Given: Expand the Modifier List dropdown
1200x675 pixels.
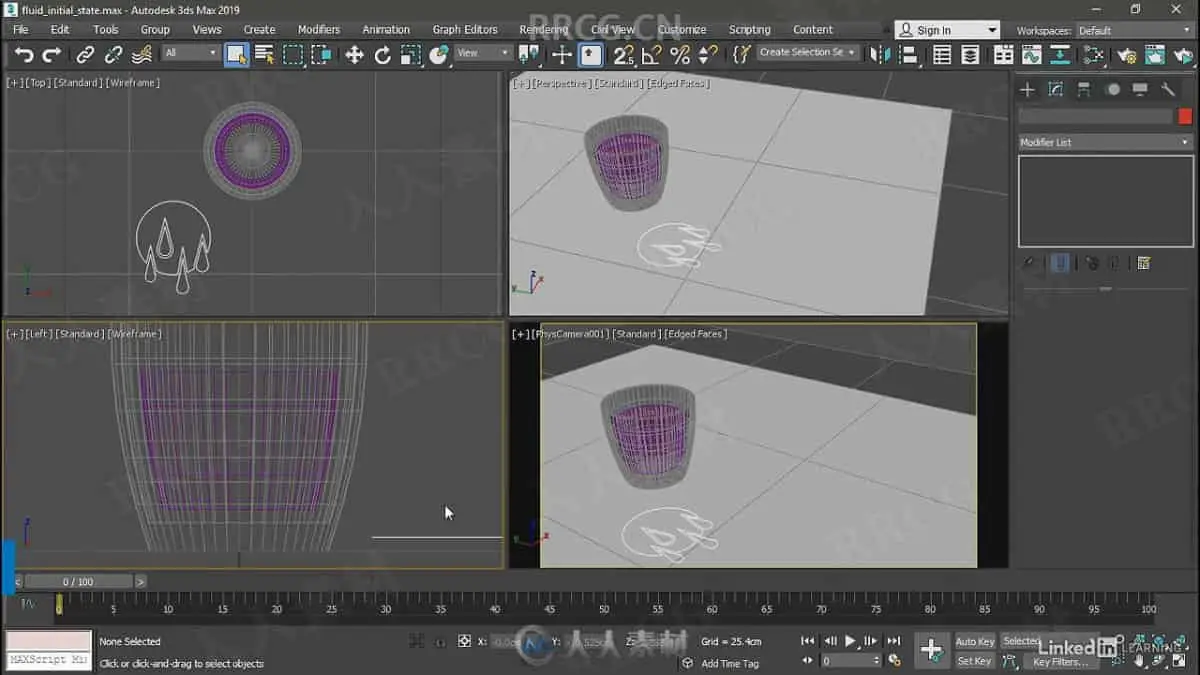Looking at the screenshot, I should click(1105, 143).
